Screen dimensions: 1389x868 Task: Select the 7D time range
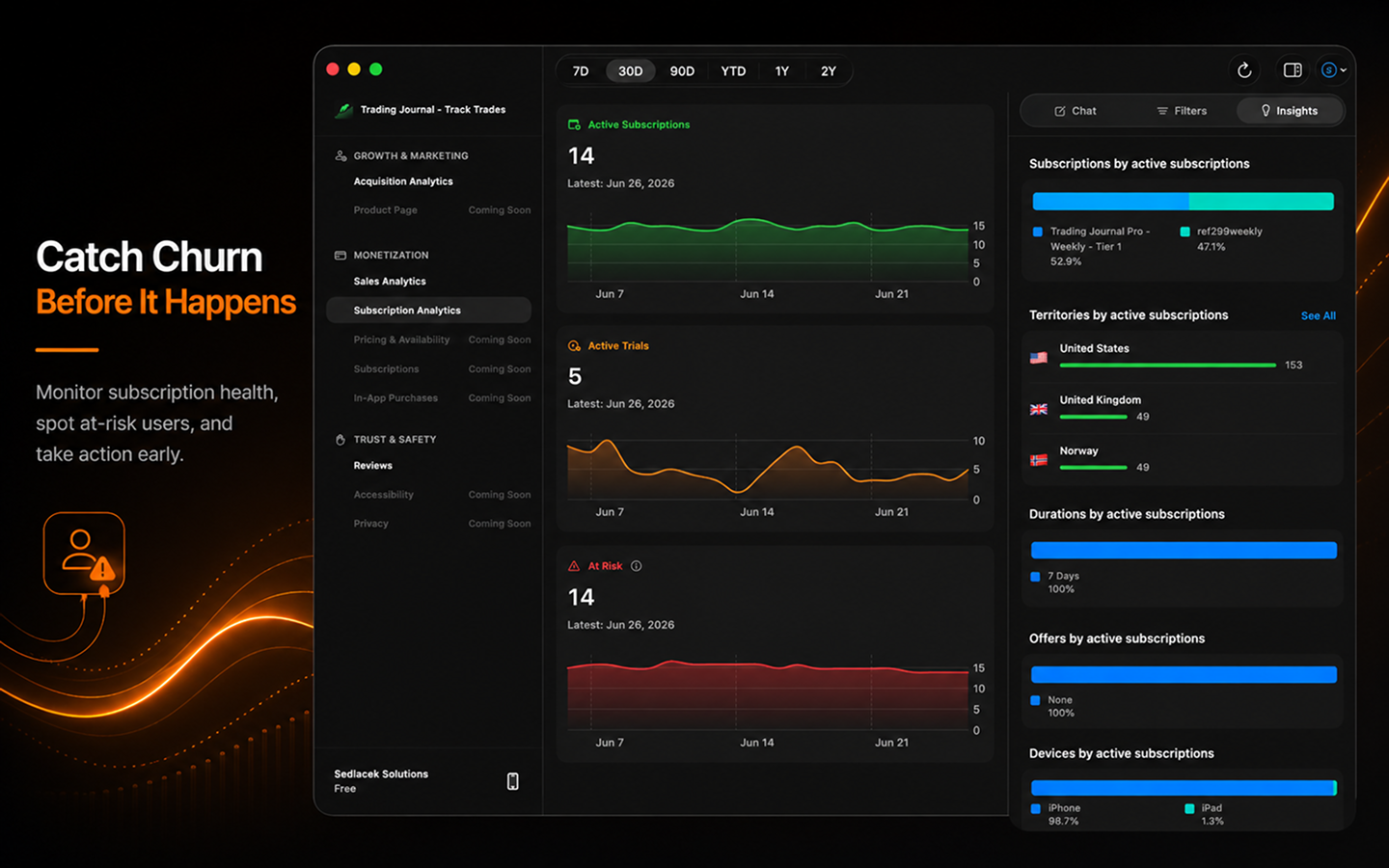click(x=581, y=71)
